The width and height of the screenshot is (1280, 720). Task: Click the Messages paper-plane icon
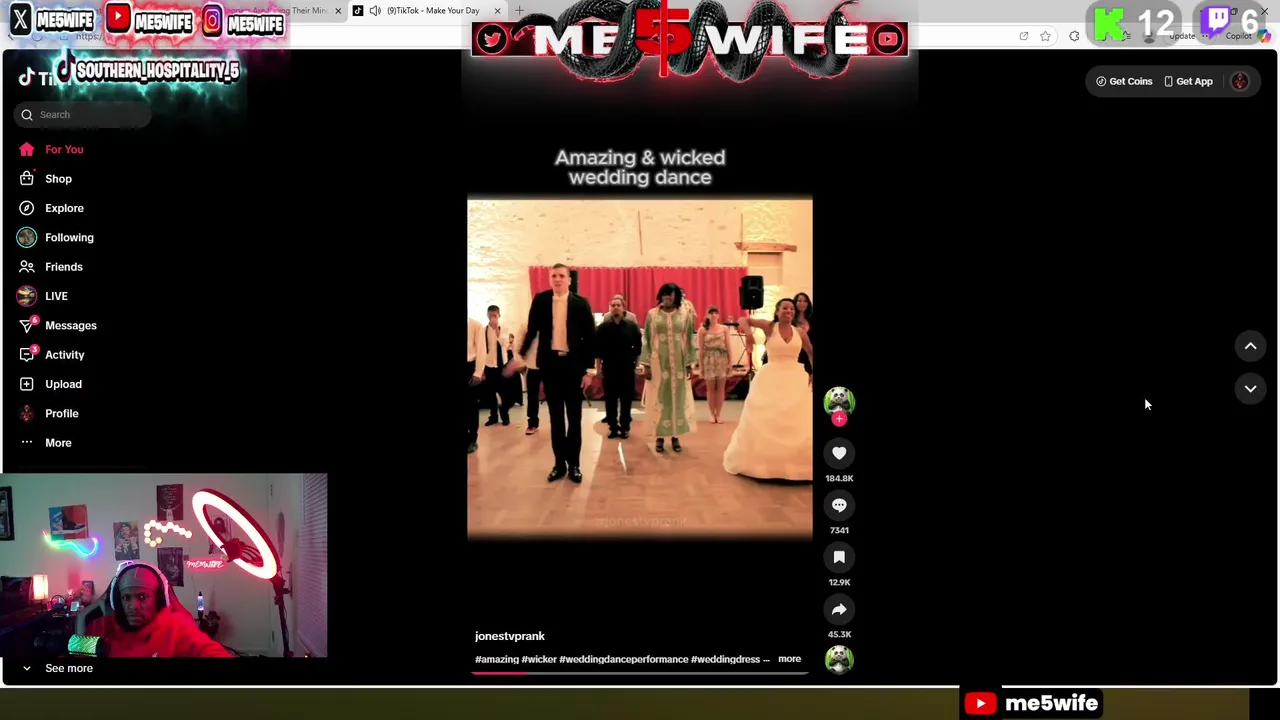(27, 325)
